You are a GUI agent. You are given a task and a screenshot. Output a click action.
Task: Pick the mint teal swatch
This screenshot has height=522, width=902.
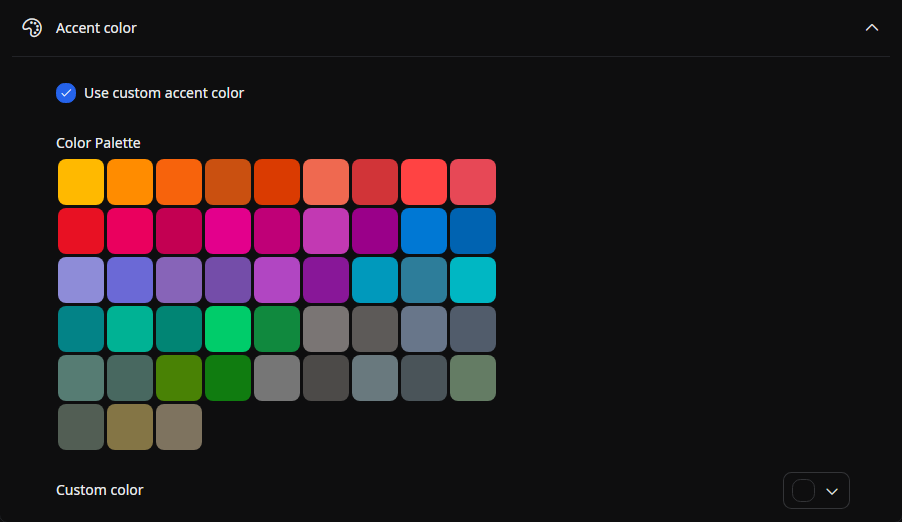tap(130, 329)
